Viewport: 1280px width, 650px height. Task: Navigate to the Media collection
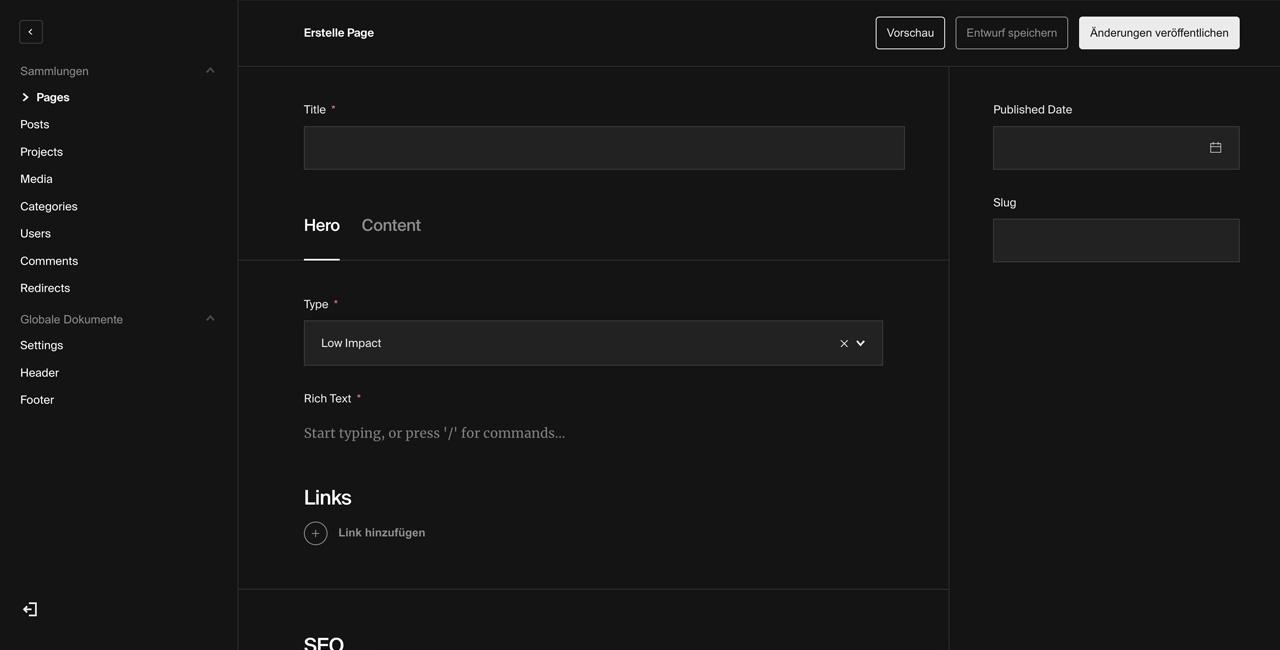pos(36,178)
